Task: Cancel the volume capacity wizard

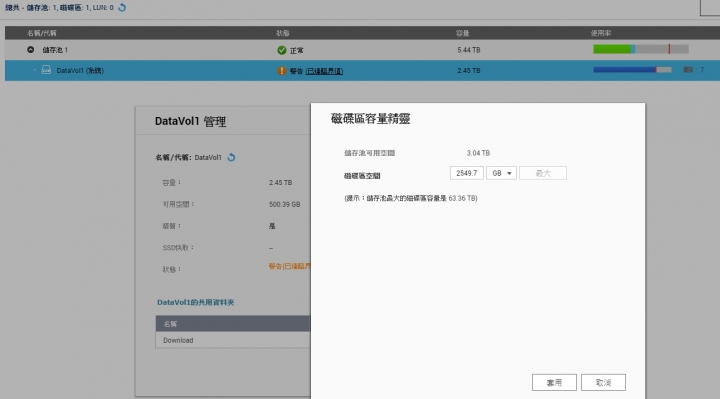Action: coord(603,382)
